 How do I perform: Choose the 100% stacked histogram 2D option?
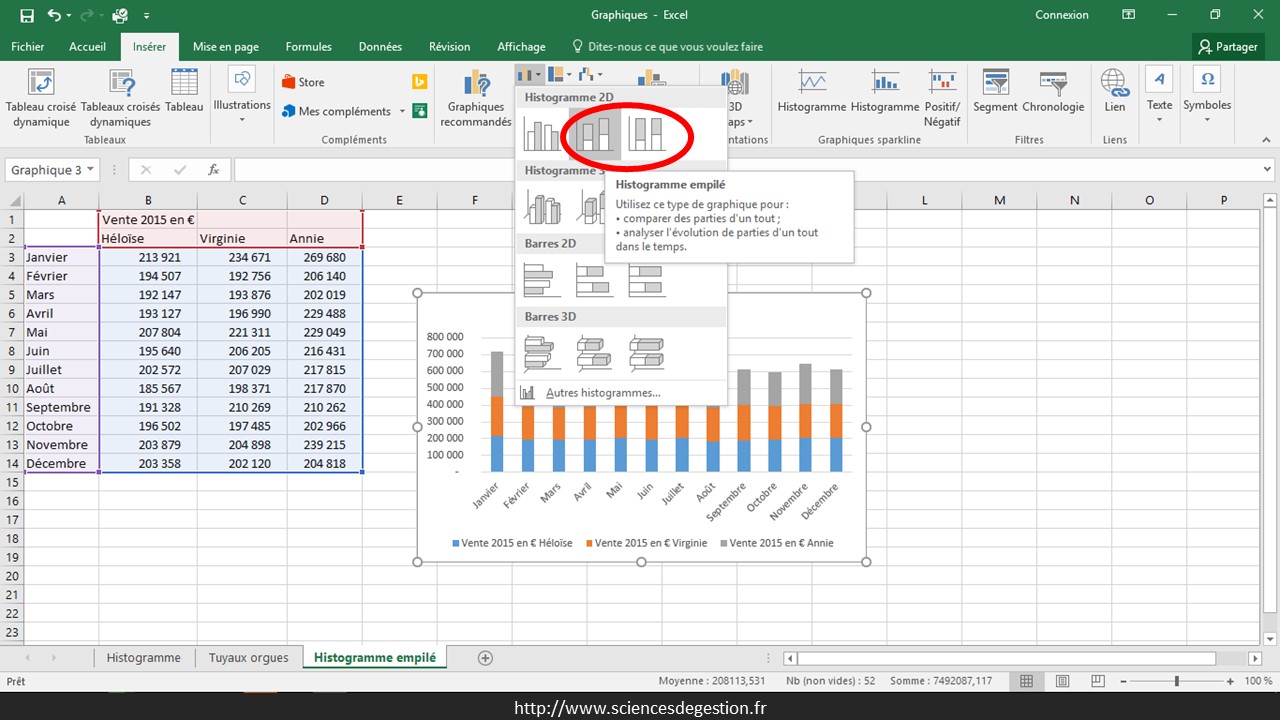pyautogui.click(x=646, y=133)
